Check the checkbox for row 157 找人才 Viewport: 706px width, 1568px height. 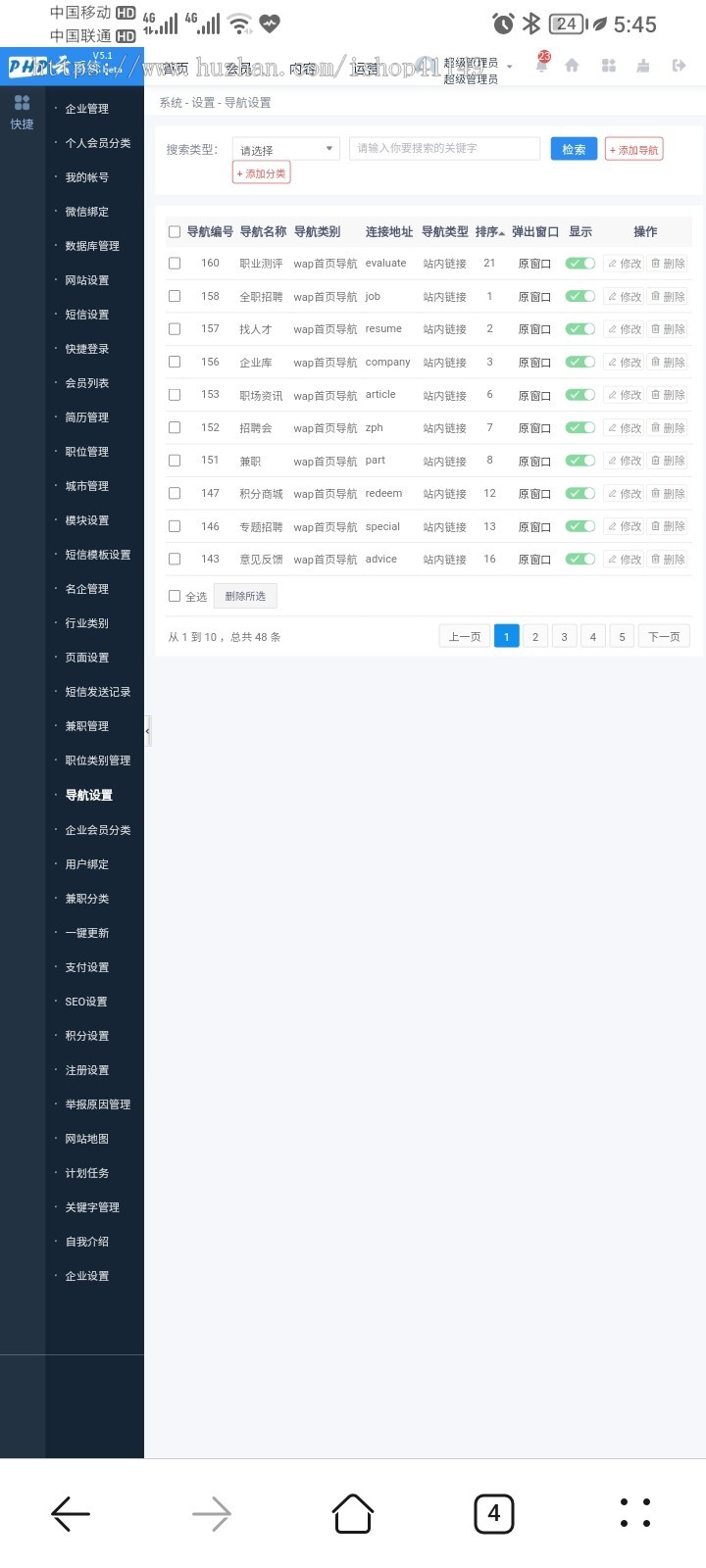[175, 328]
